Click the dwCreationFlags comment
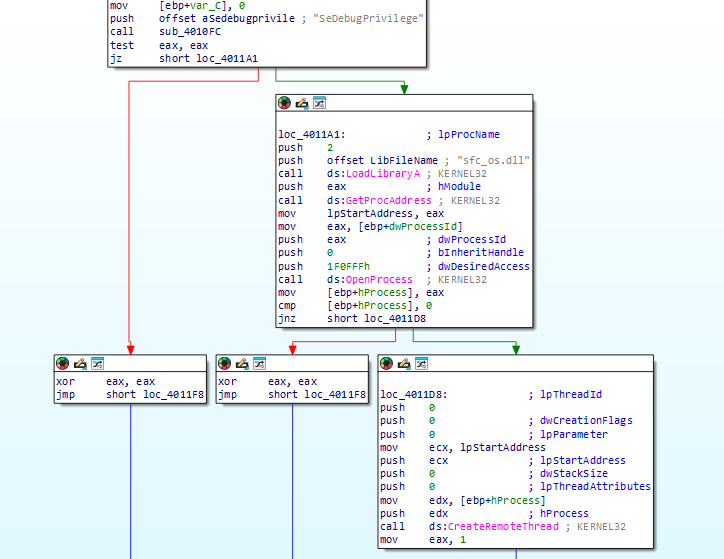This screenshot has width=724, height=559. pyautogui.click(x=586, y=421)
